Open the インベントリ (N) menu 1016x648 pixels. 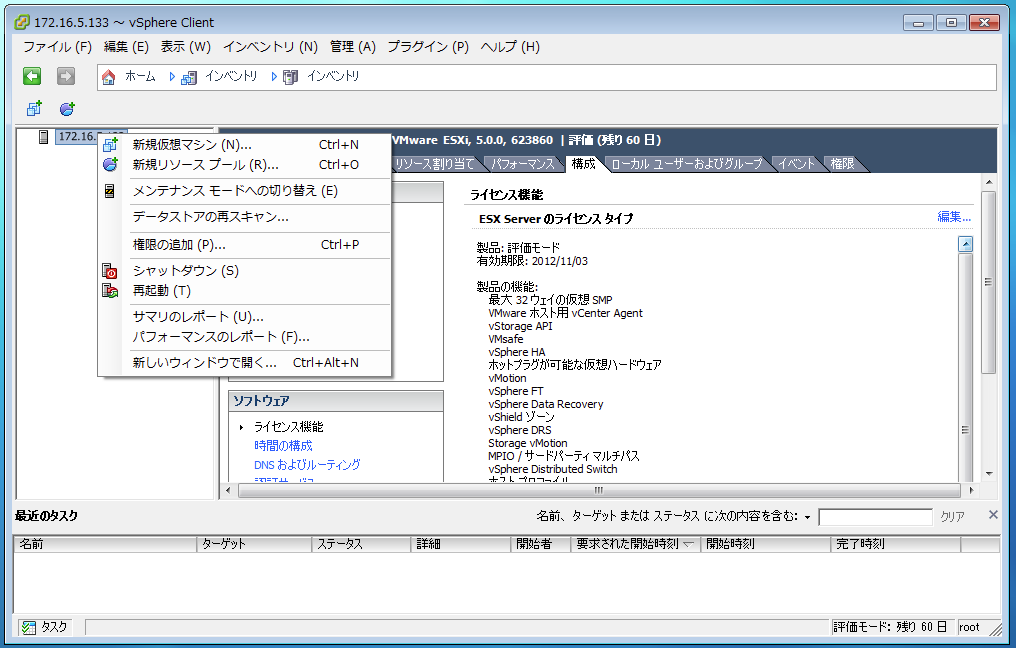coord(271,47)
